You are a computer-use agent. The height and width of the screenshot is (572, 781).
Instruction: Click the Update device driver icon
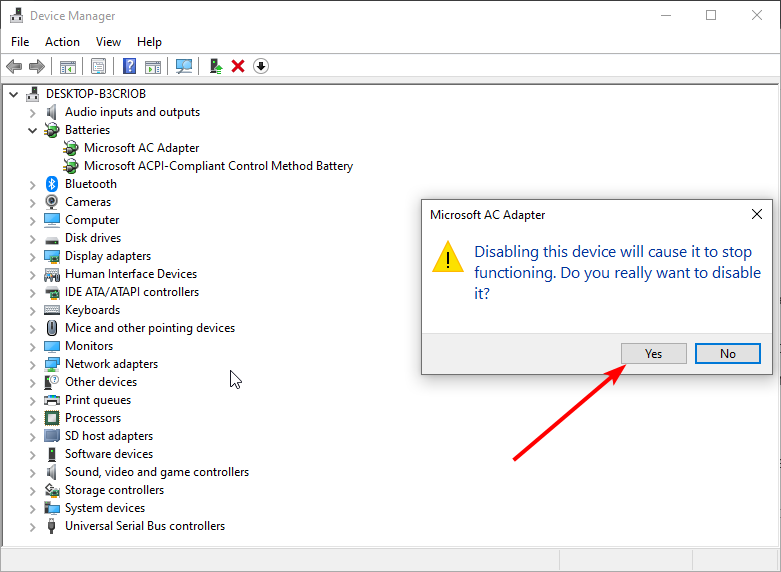pyautogui.click(x=216, y=66)
